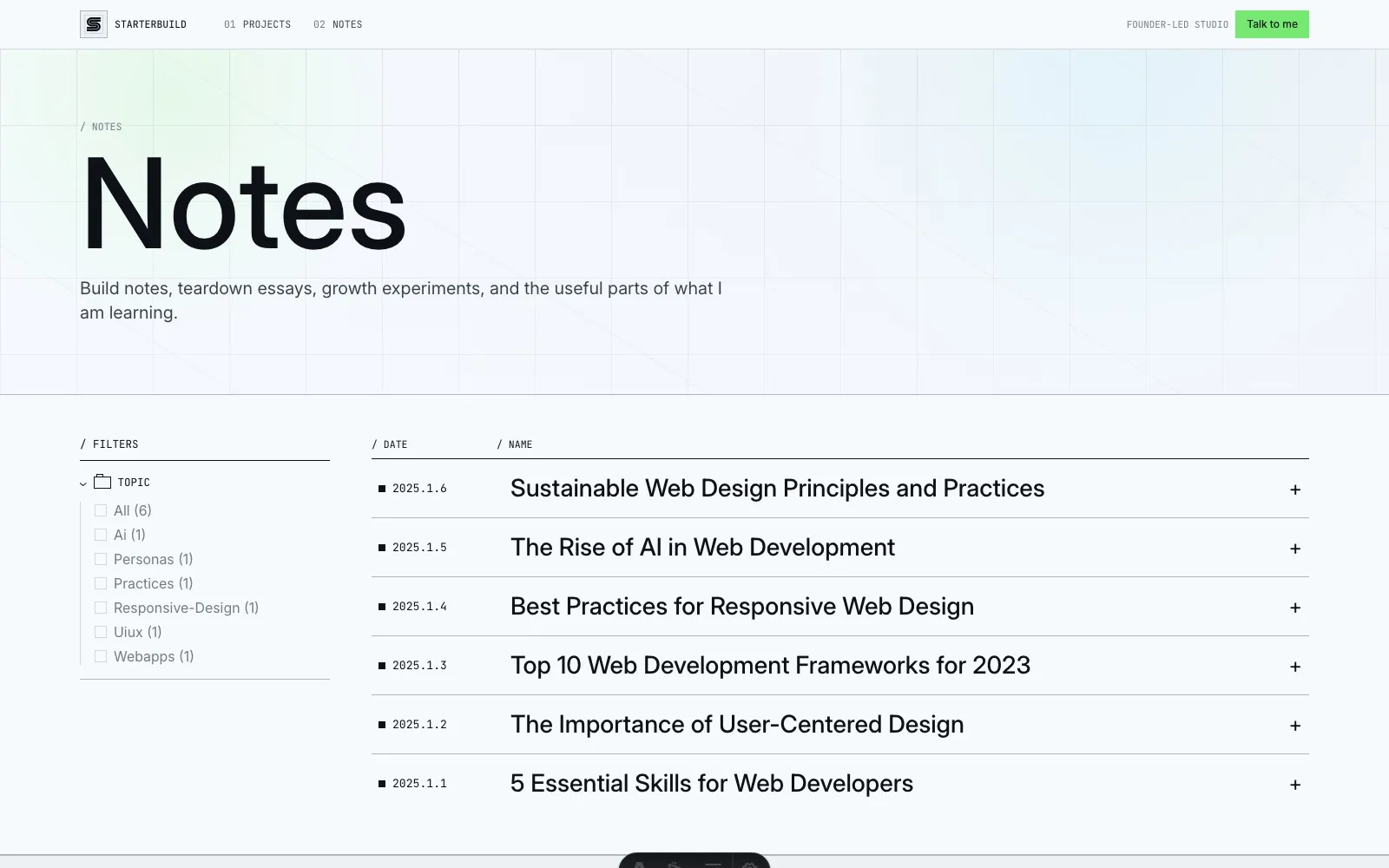The image size is (1389, 868).
Task: Toggle Responsive-Design (1) checkbox
Action: (x=101, y=608)
